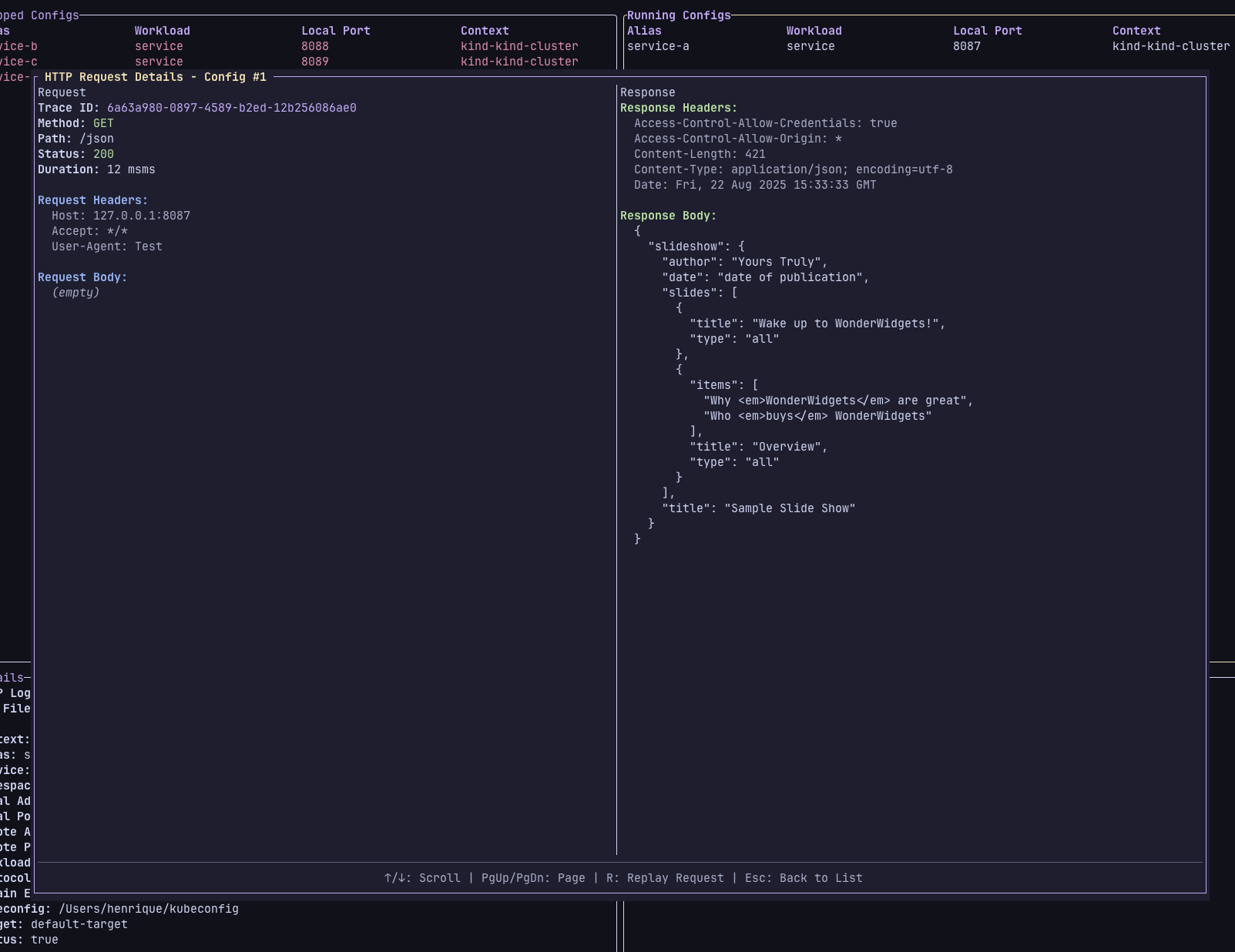
Task: Click the (empty) request body placeholder
Action: point(76,293)
